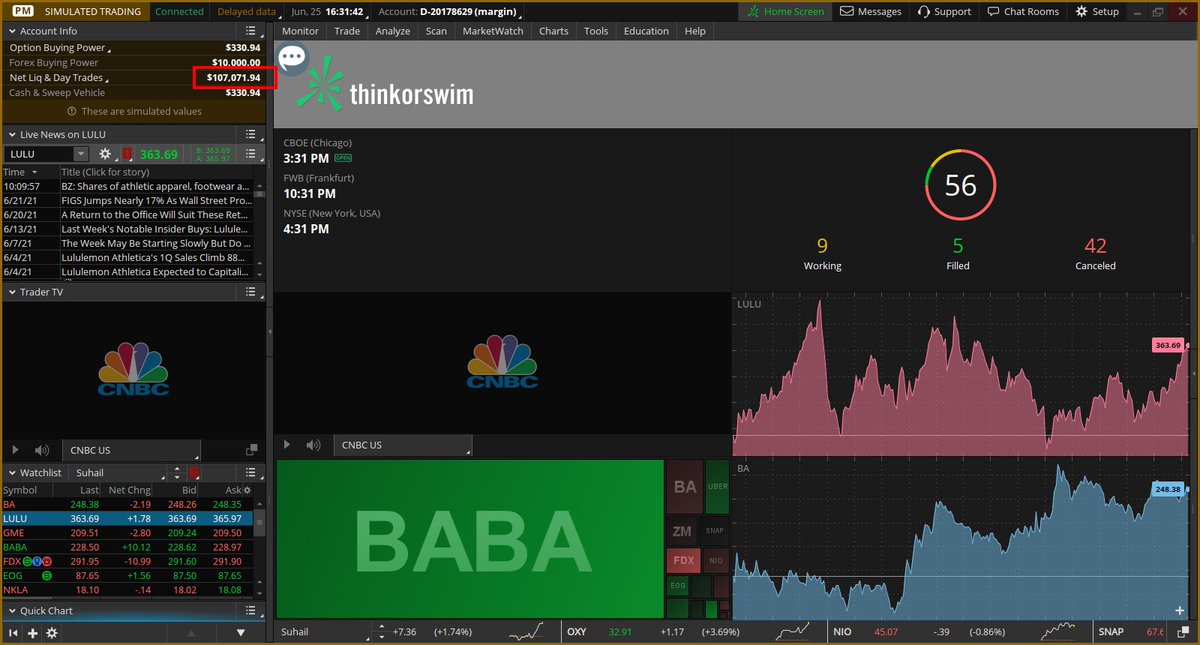Screen dimensions: 1200x645
Task: Switch to the Charts tab
Action: tap(553, 31)
